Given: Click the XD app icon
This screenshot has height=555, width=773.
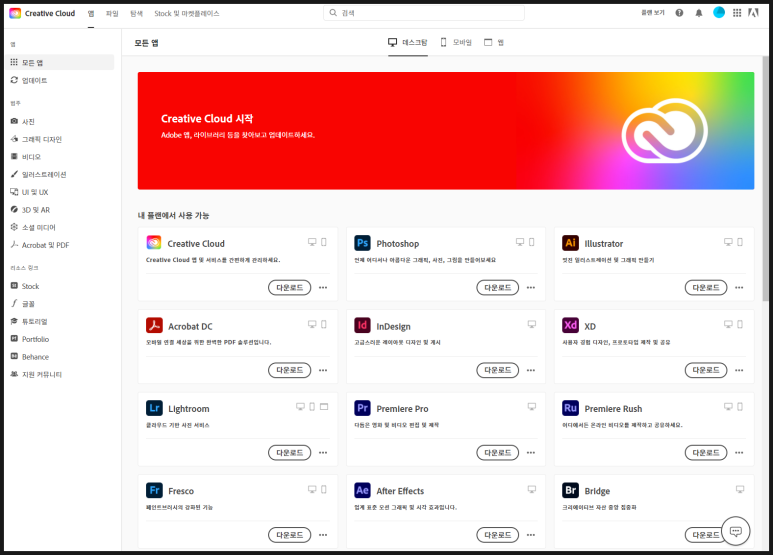Looking at the screenshot, I should [x=570, y=325].
